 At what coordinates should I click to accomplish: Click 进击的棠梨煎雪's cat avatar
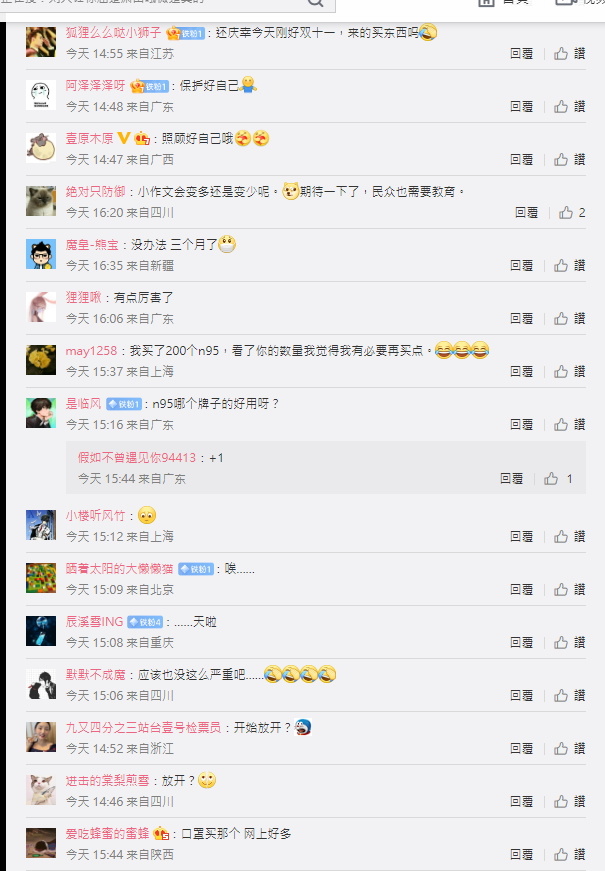click(x=41, y=789)
